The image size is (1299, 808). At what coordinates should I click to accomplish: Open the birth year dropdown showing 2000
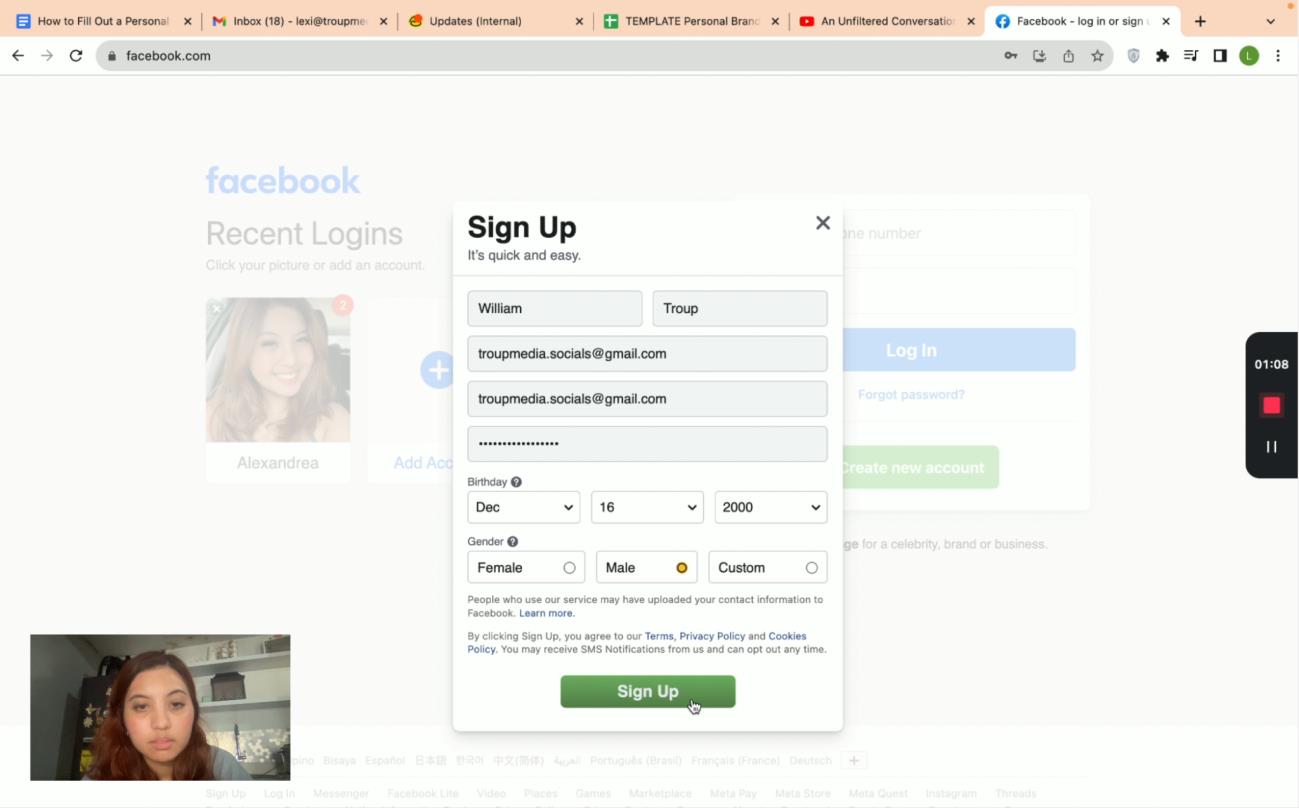[770, 507]
